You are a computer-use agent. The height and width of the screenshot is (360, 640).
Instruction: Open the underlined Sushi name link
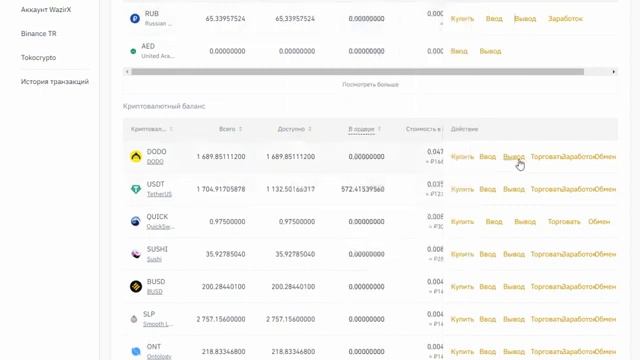coord(154,259)
